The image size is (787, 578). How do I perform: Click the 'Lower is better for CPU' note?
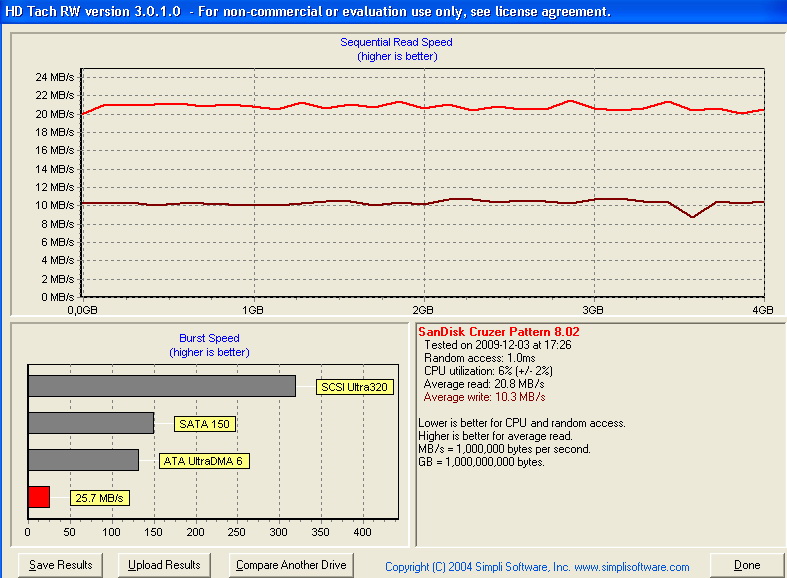click(x=522, y=423)
